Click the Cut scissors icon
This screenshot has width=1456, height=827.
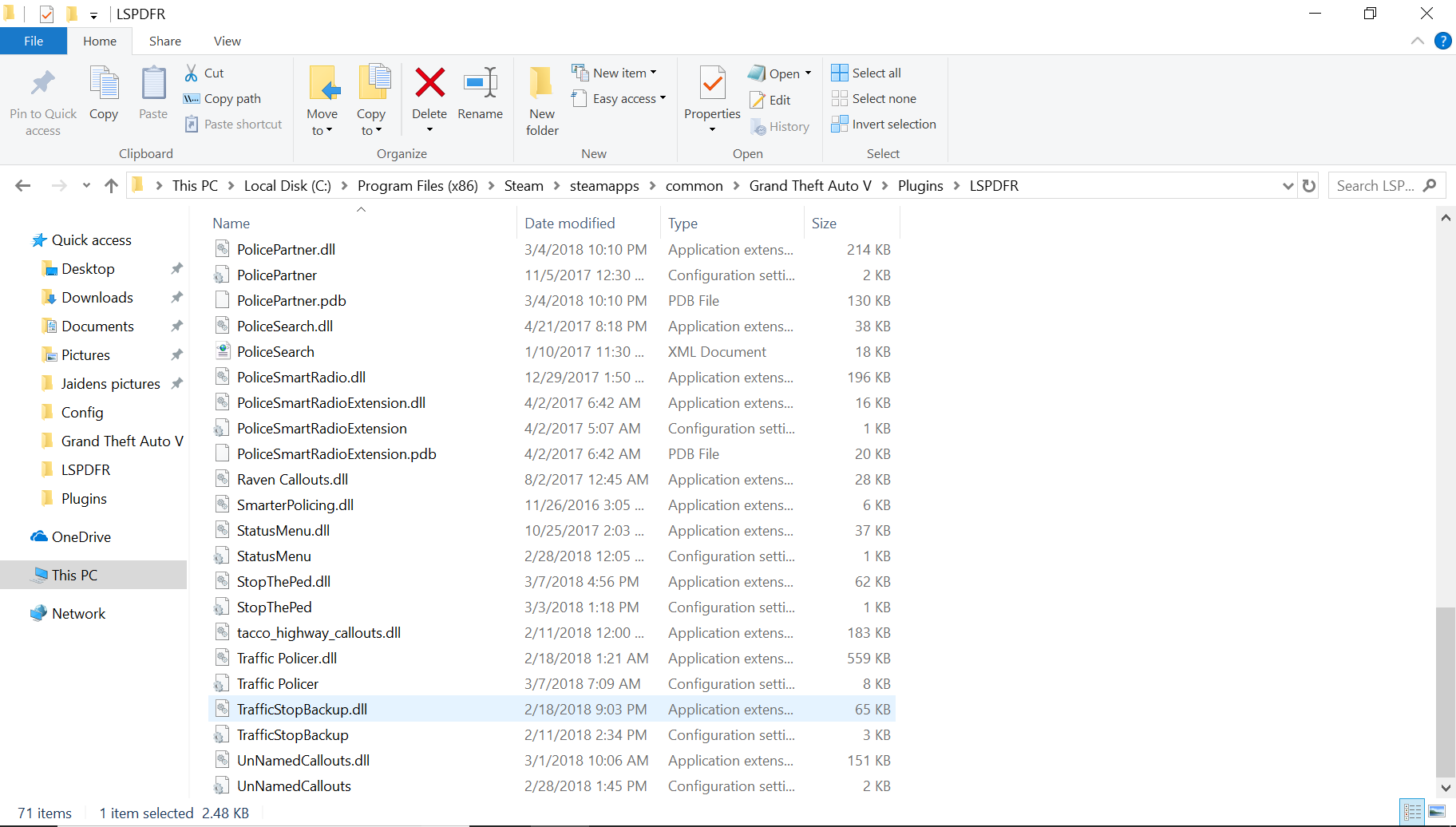pyautogui.click(x=192, y=73)
